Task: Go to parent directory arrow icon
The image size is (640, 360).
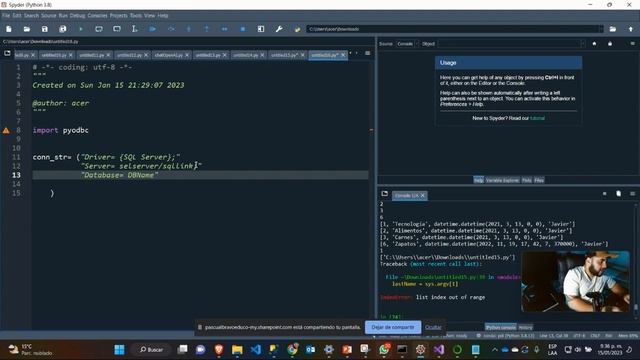Action: (x=631, y=29)
